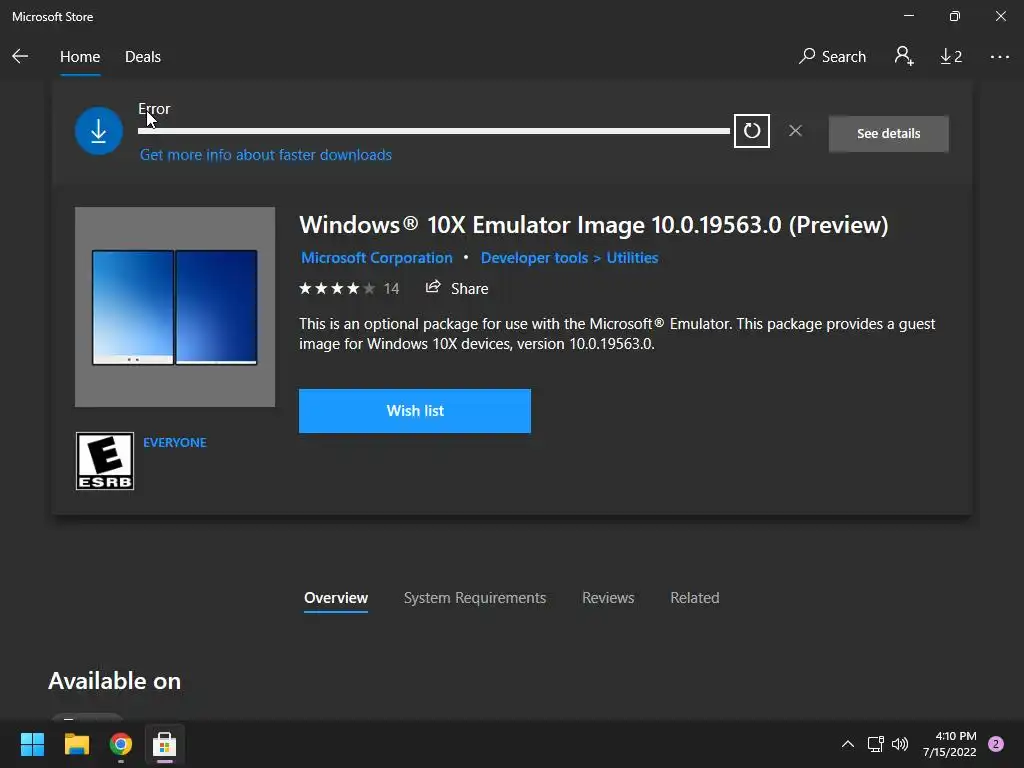Open Developer tools > Utilities category
The width and height of the screenshot is (1024, 768).
(569, 257)
